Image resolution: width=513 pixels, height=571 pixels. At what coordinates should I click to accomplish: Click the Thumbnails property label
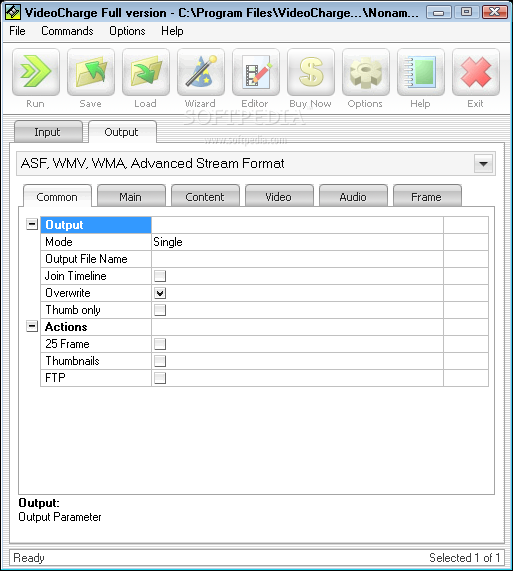pyautogui.click(x=72, y=361)
